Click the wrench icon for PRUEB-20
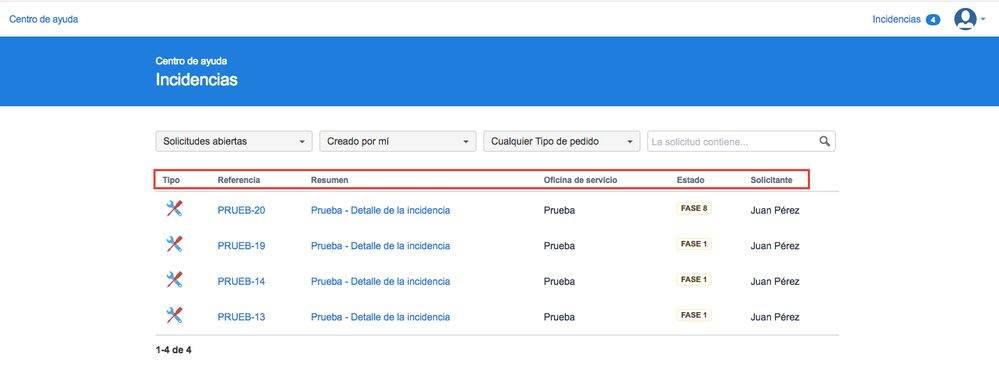The image size is (999, 373). click(174, 208)
